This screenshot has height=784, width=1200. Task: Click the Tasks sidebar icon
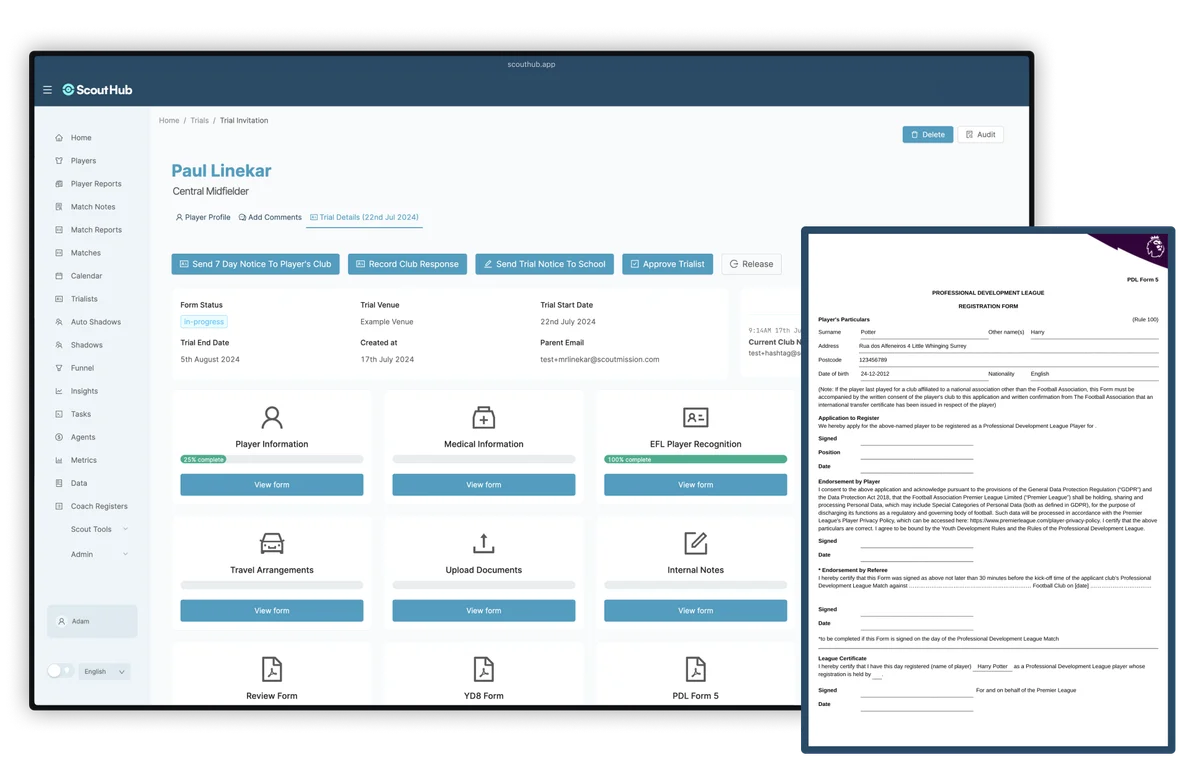click(x=59, y=414)
